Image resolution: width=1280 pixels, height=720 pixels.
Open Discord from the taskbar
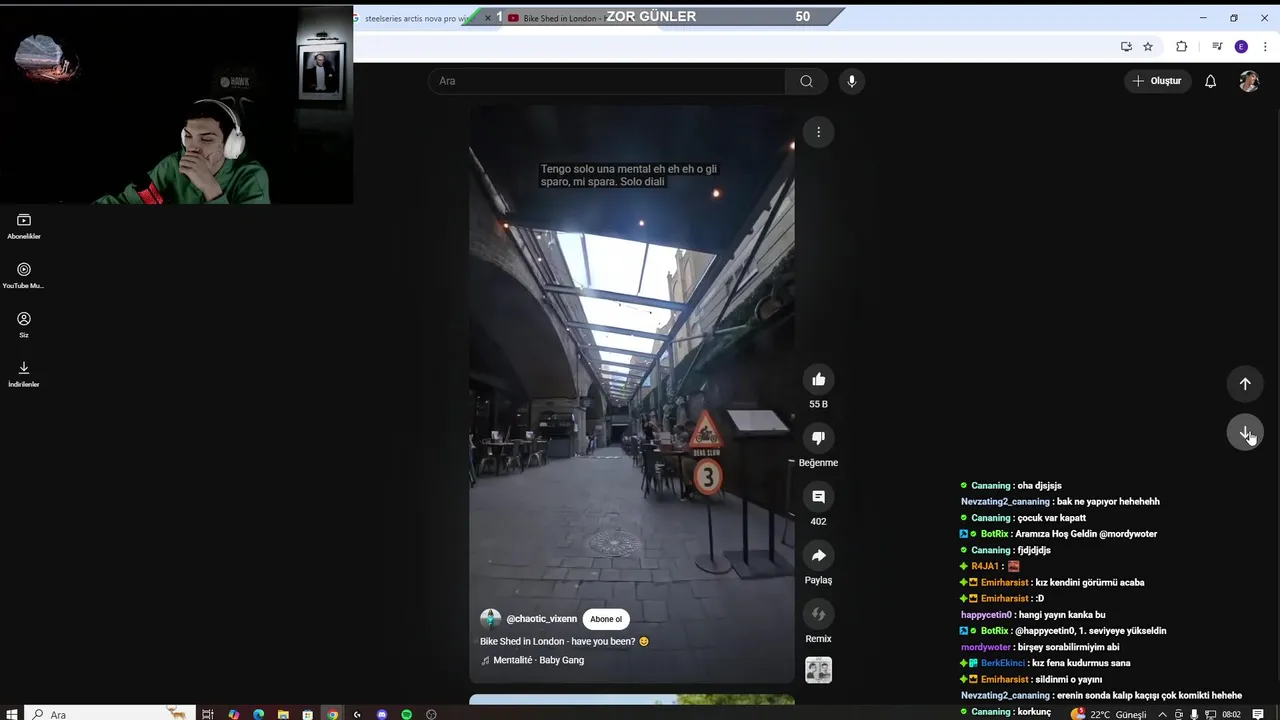coord(382,714)
